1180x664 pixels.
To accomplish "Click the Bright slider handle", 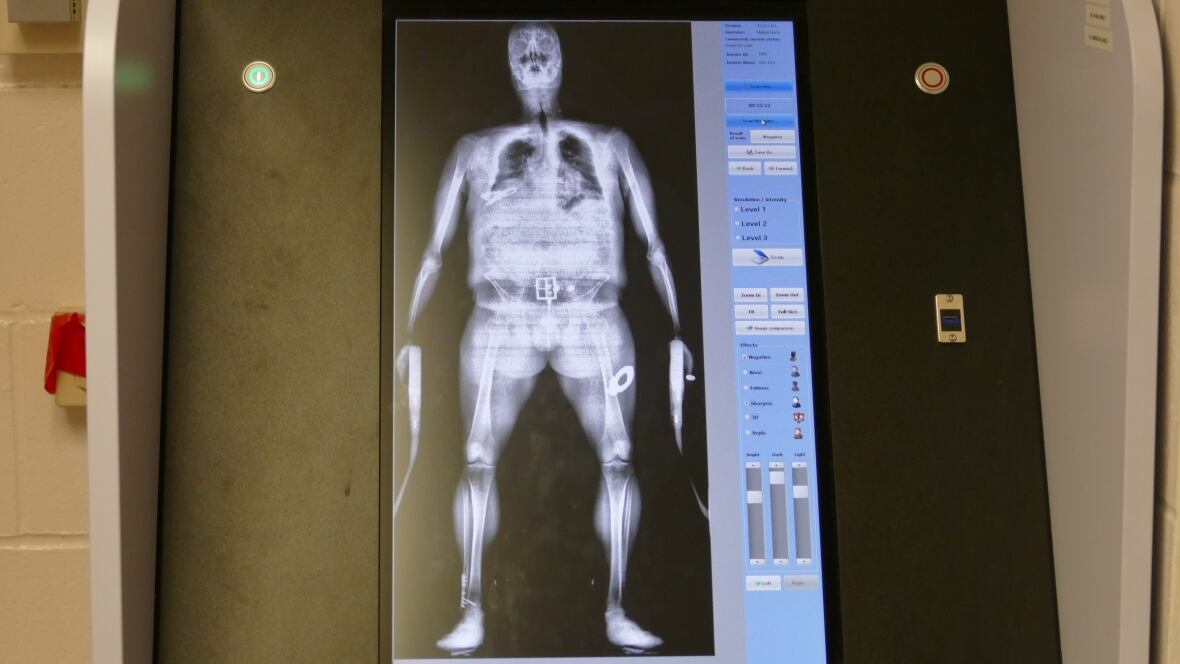I will click(x=754, y=496).
